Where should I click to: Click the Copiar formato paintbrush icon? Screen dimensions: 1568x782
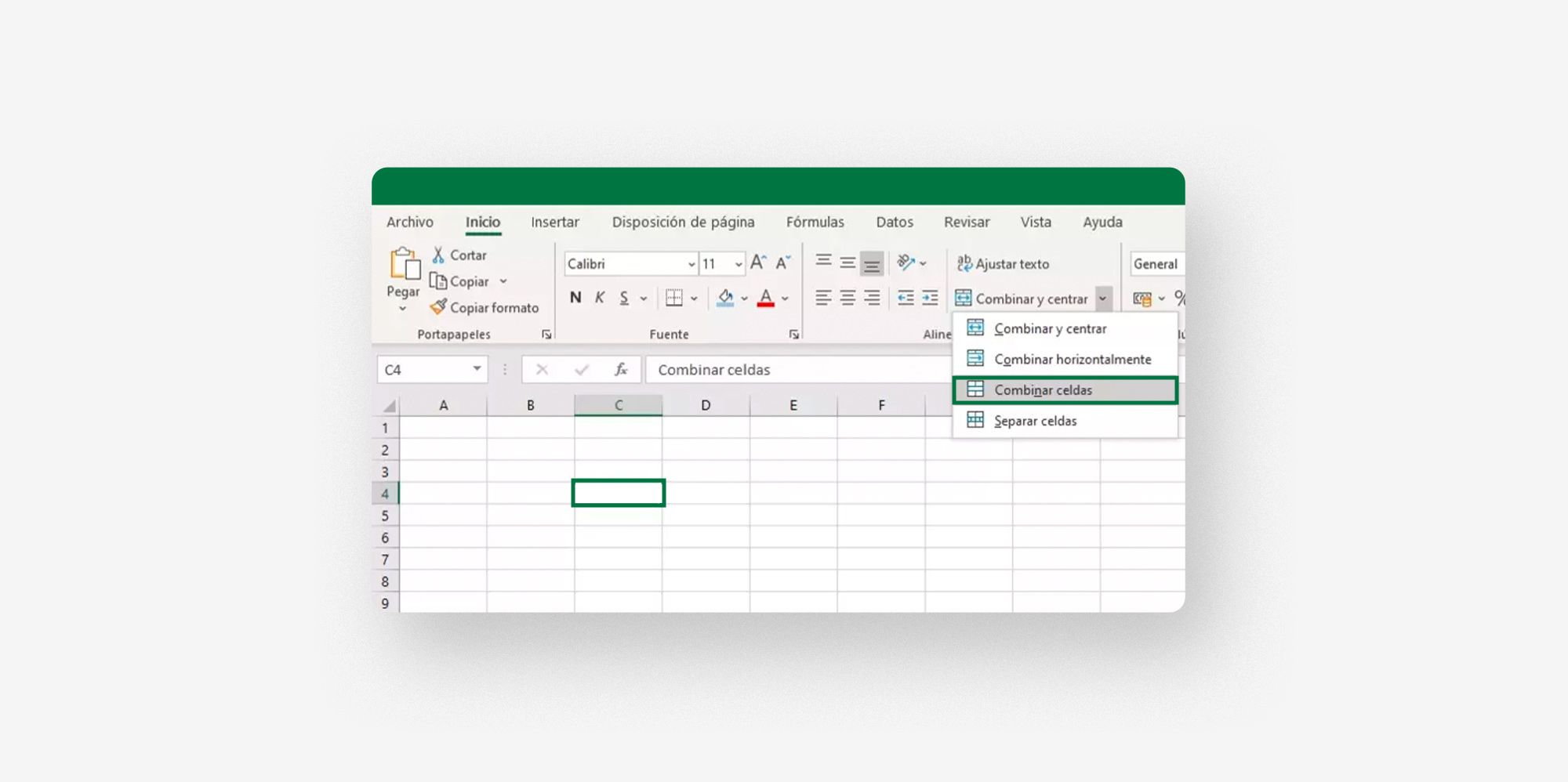click(x=438, y=307)
